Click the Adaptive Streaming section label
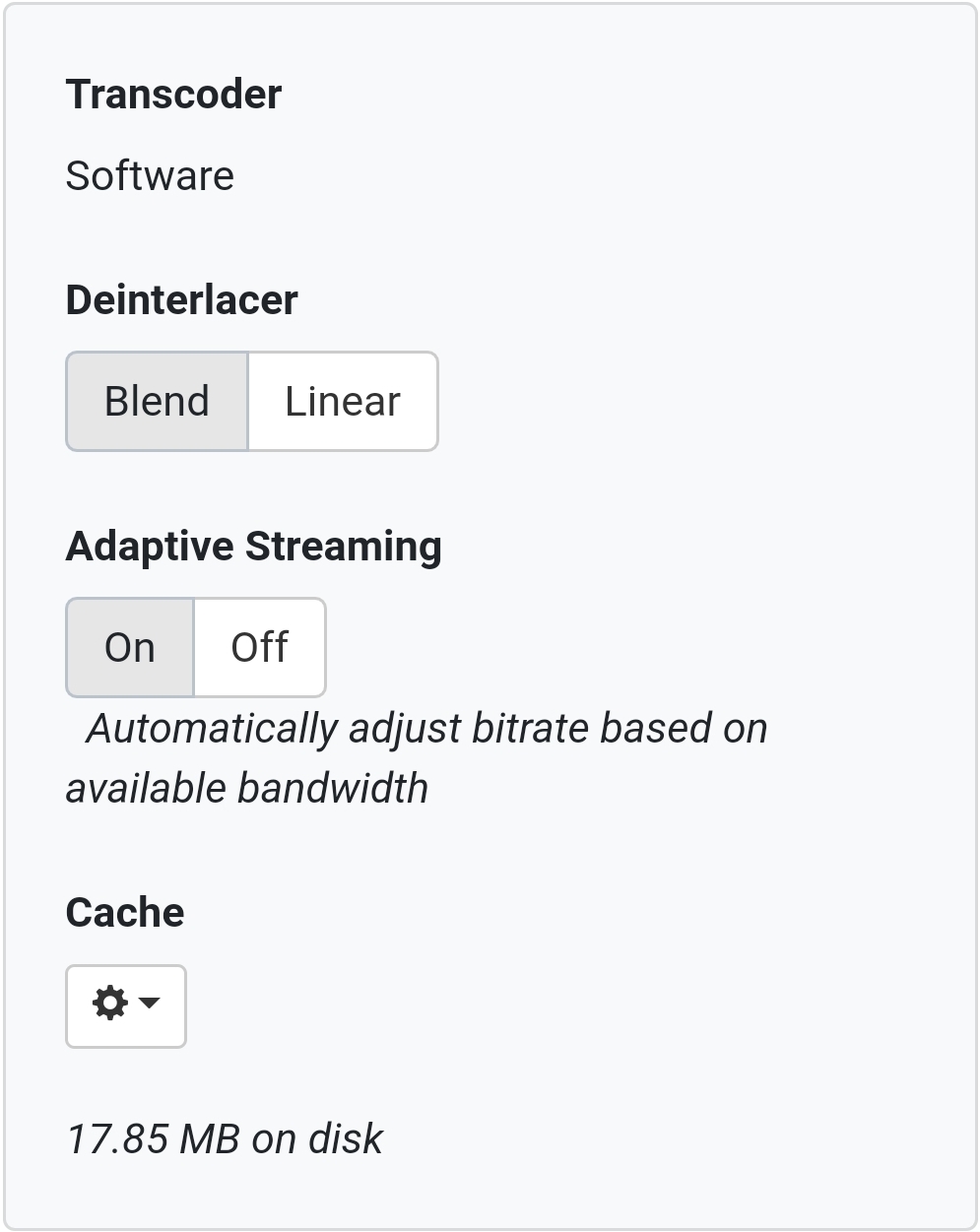The width and height of the screenshot is (980, 1232). [x=253, y=547]
